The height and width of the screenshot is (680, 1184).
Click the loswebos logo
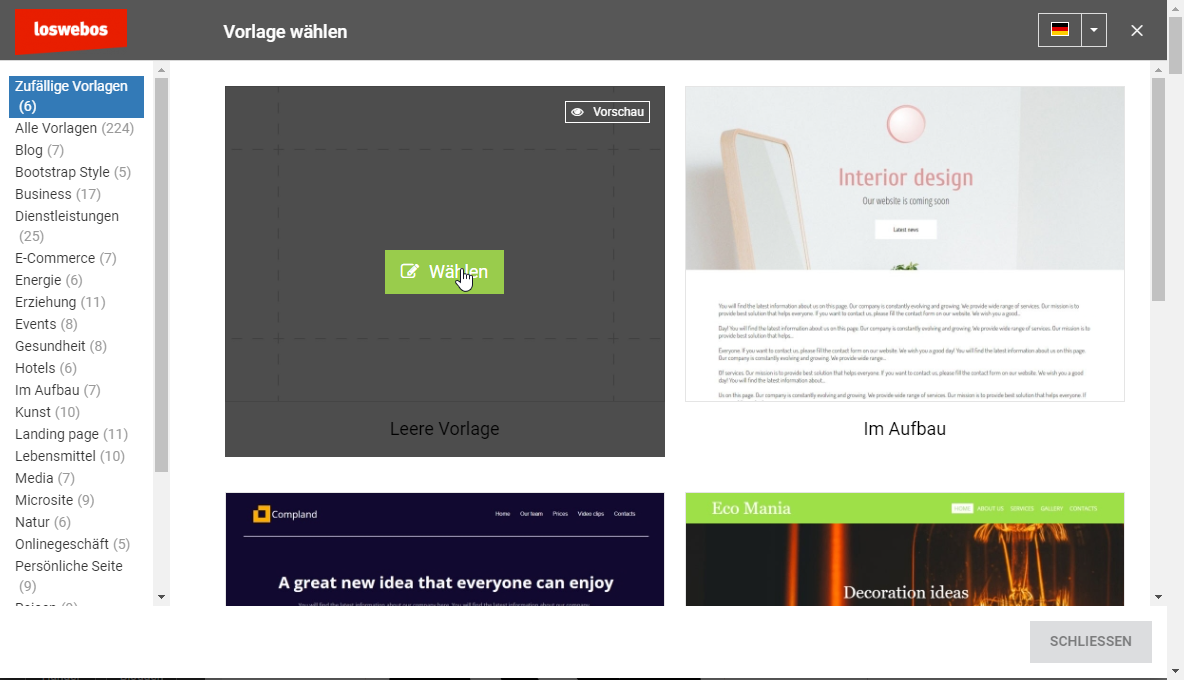(71, 31)
